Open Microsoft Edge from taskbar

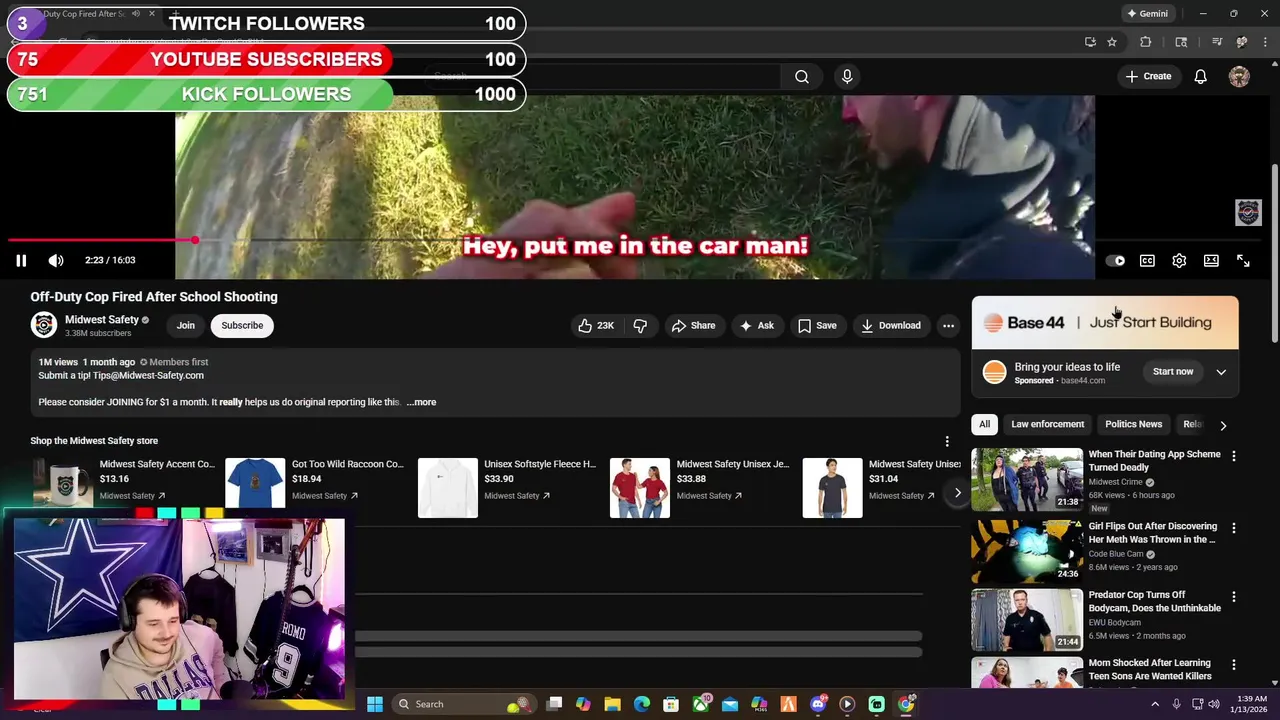pyautogui.click(x=642, y=704)
